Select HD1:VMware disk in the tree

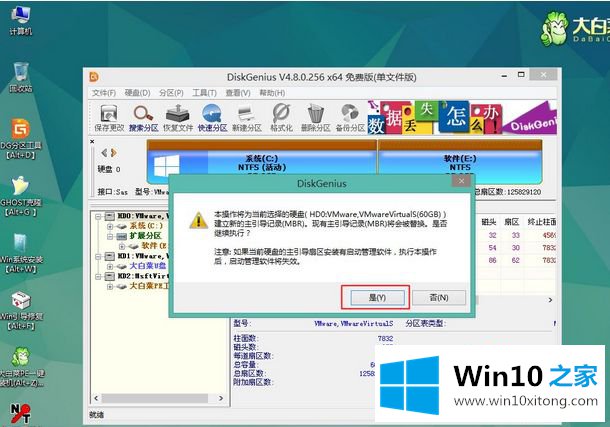pyautogui.click(x=143, y=256)
